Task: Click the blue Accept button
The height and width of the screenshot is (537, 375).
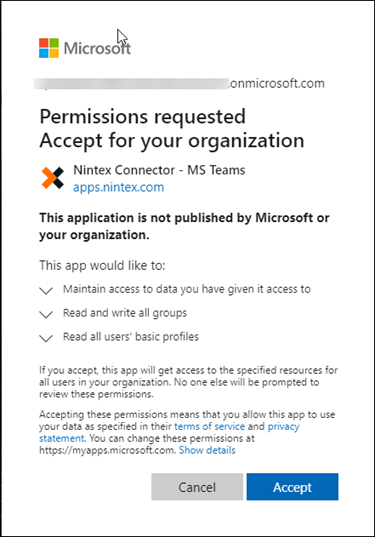Action: coord(292,487)
